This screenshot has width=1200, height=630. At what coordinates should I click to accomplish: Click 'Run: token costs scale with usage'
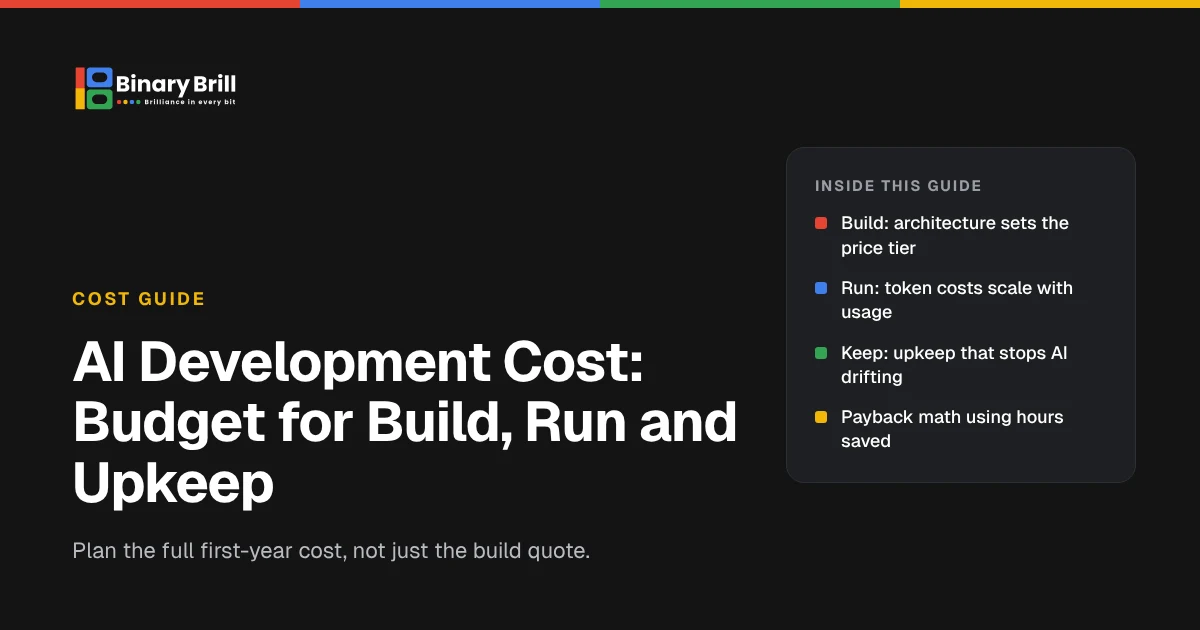pos(957,300)
